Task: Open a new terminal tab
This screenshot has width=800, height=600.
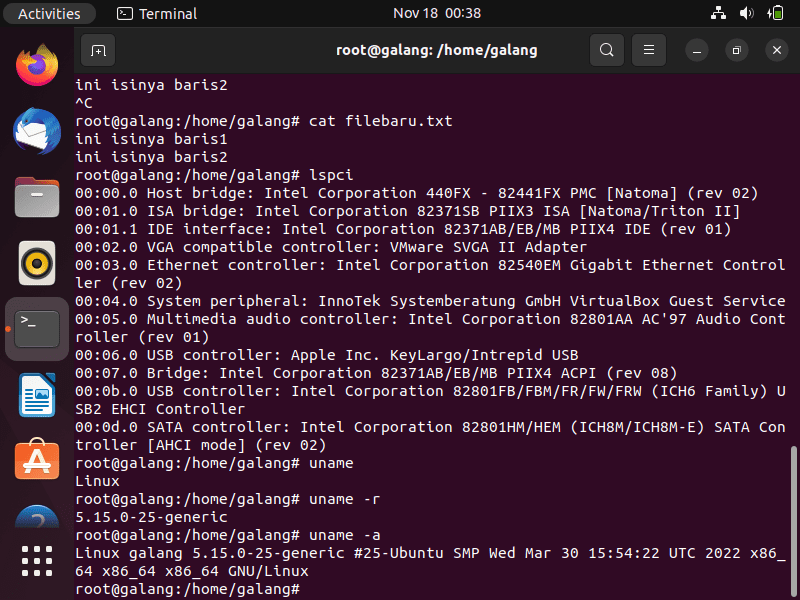Action: pyautogui.click(x=98, y=50)
